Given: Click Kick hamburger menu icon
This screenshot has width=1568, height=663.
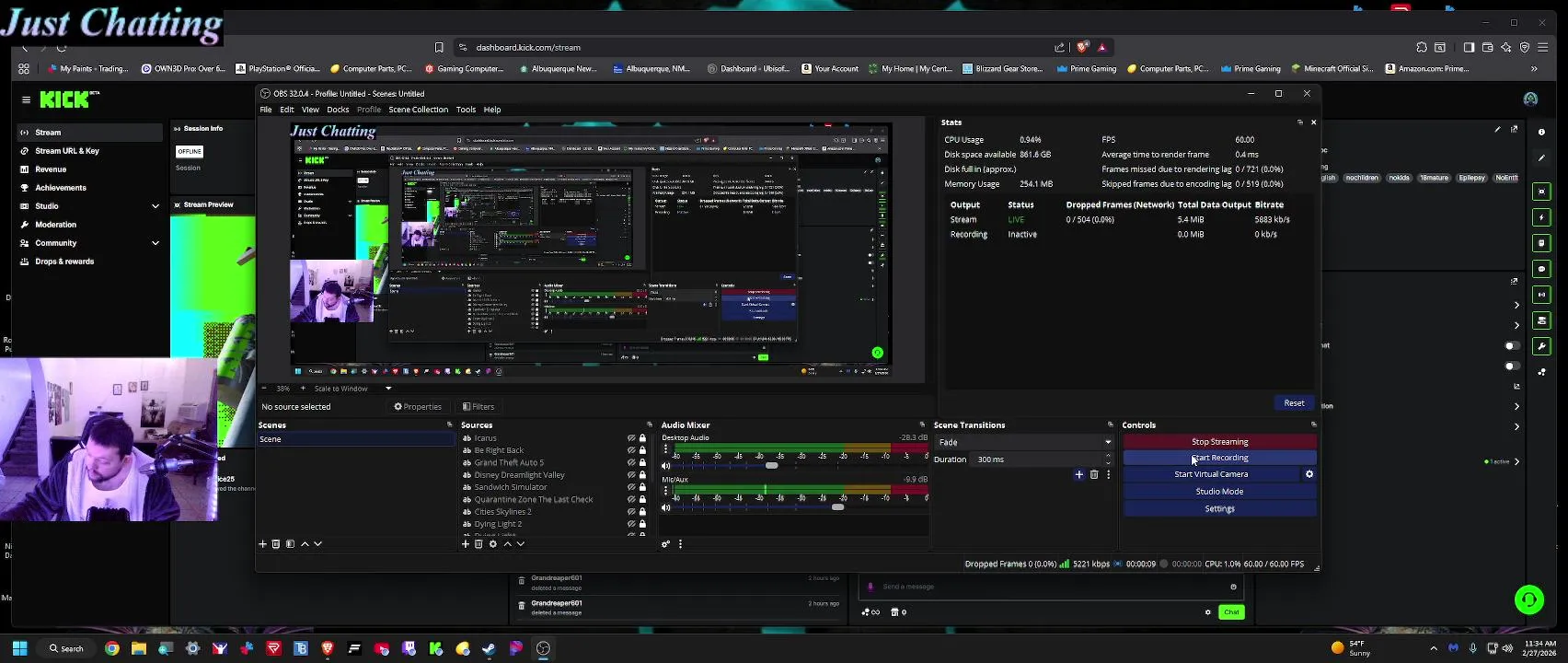Looking at the screenshot, I should (26, 99).
